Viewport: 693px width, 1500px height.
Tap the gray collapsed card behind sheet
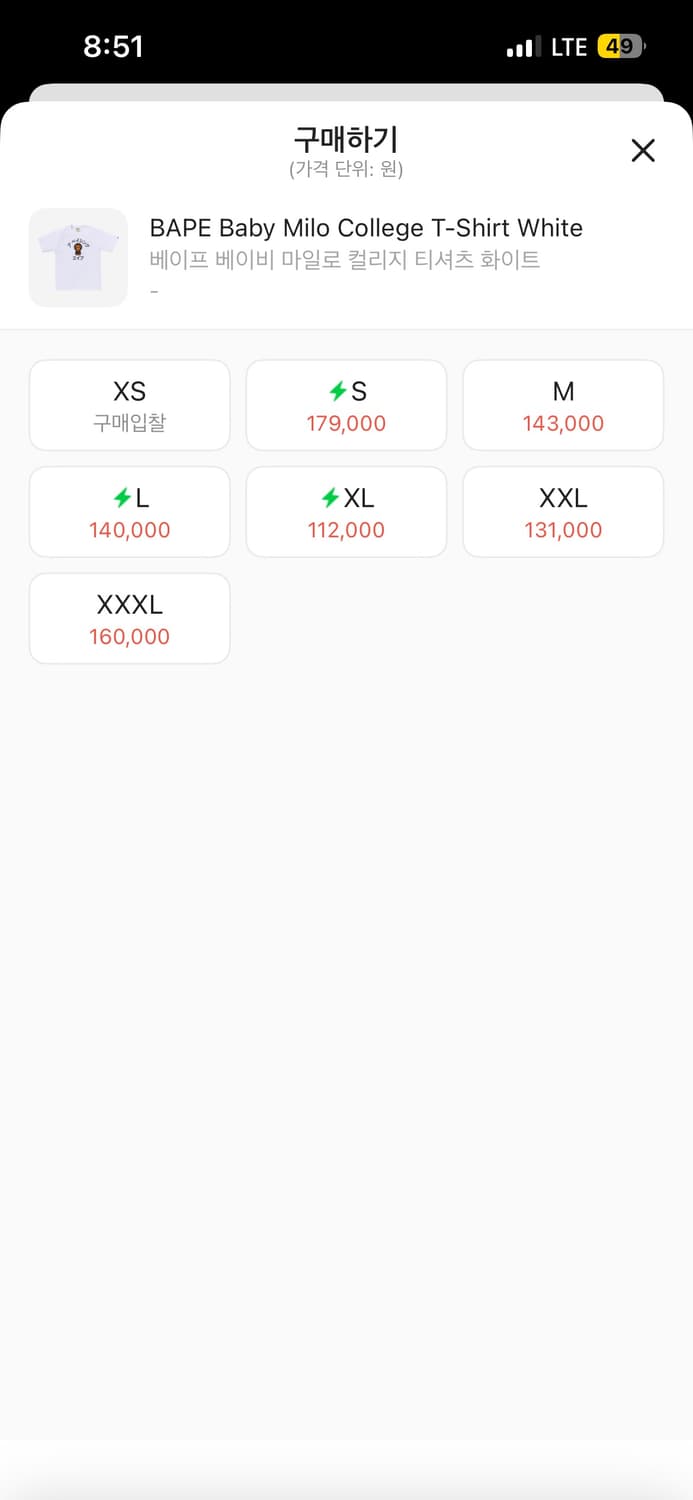[x=346, y=92]
